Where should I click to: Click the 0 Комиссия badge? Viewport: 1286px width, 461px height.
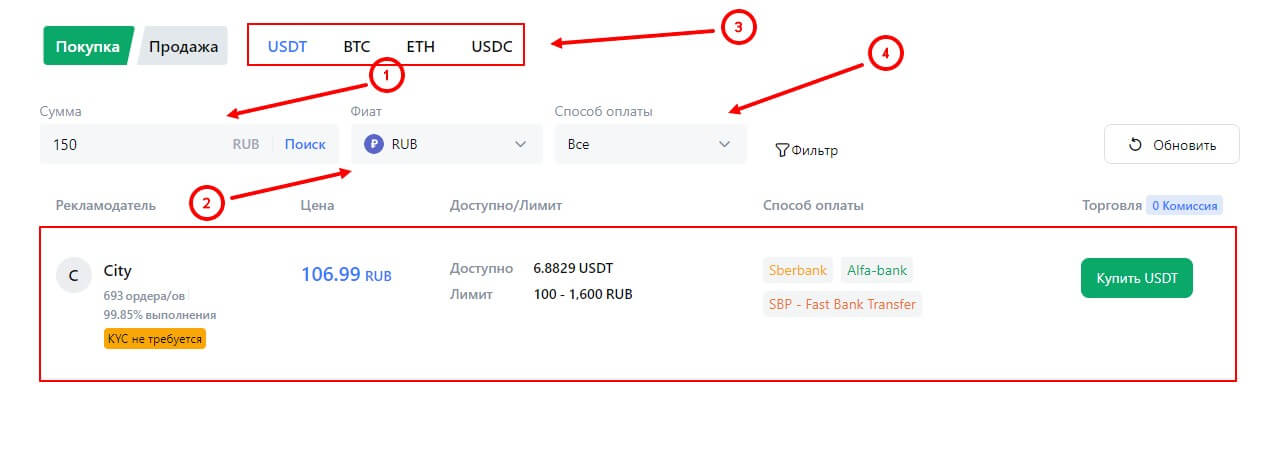coord(1184,206)
